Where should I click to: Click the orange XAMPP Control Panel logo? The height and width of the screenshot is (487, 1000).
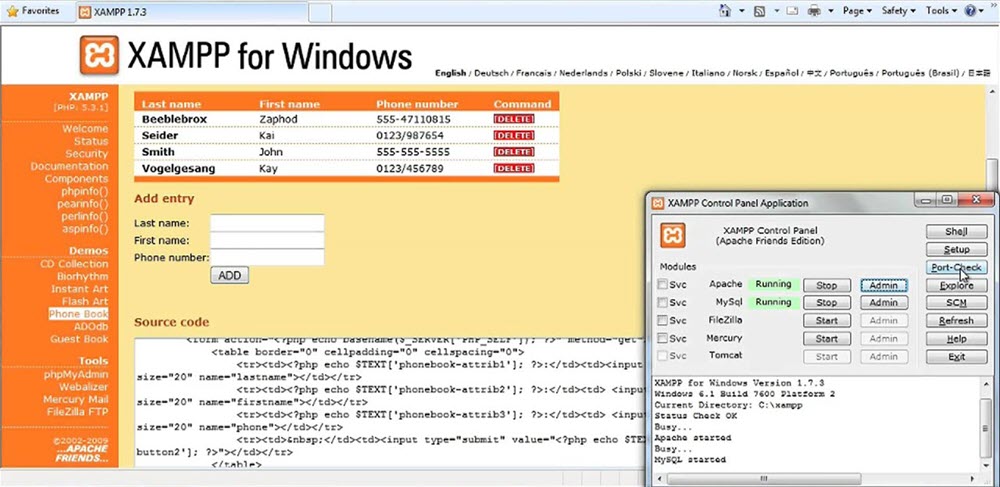click(x=673, y=235)
